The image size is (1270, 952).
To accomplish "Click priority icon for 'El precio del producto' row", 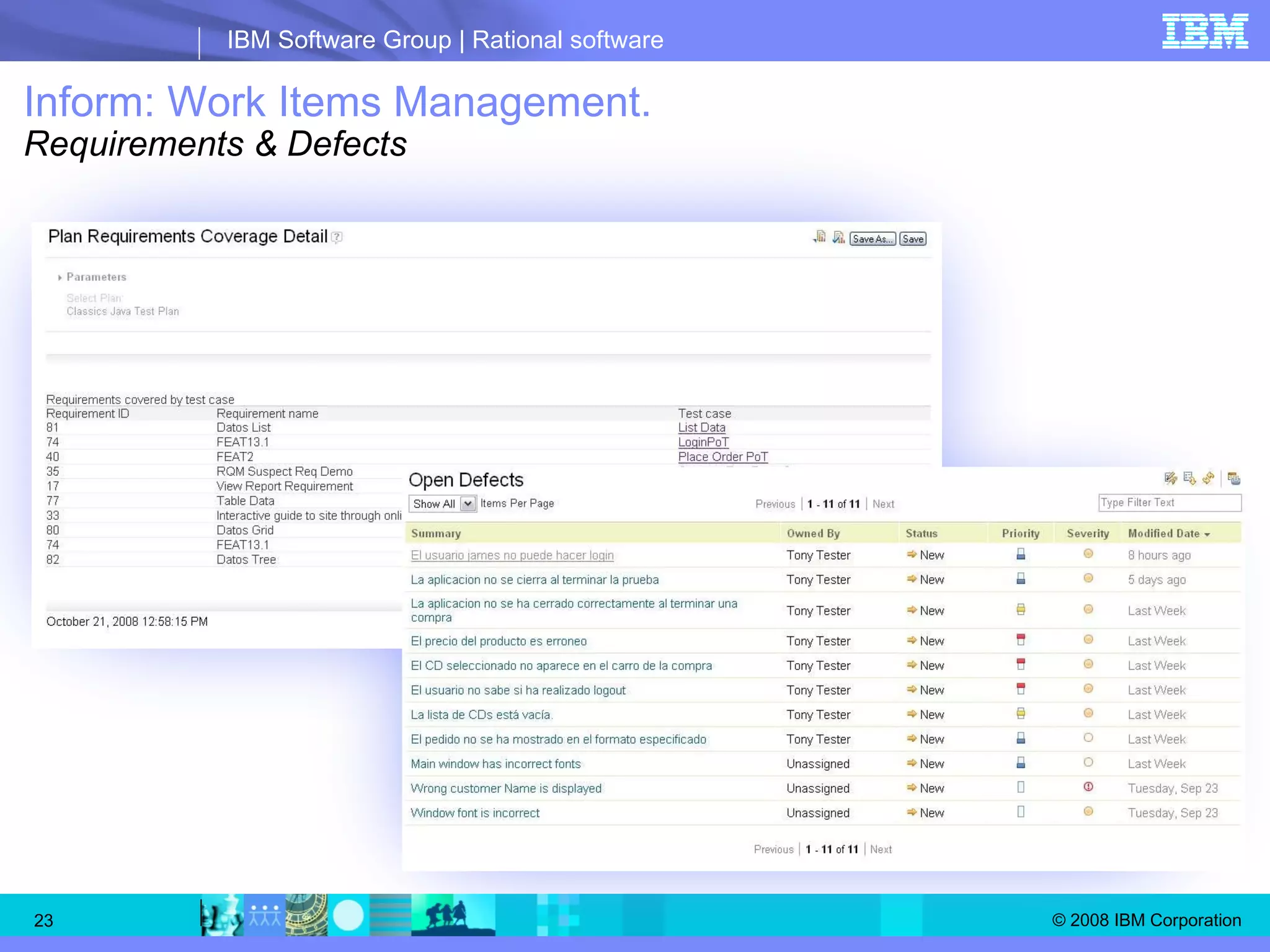I will (1021, 640).
